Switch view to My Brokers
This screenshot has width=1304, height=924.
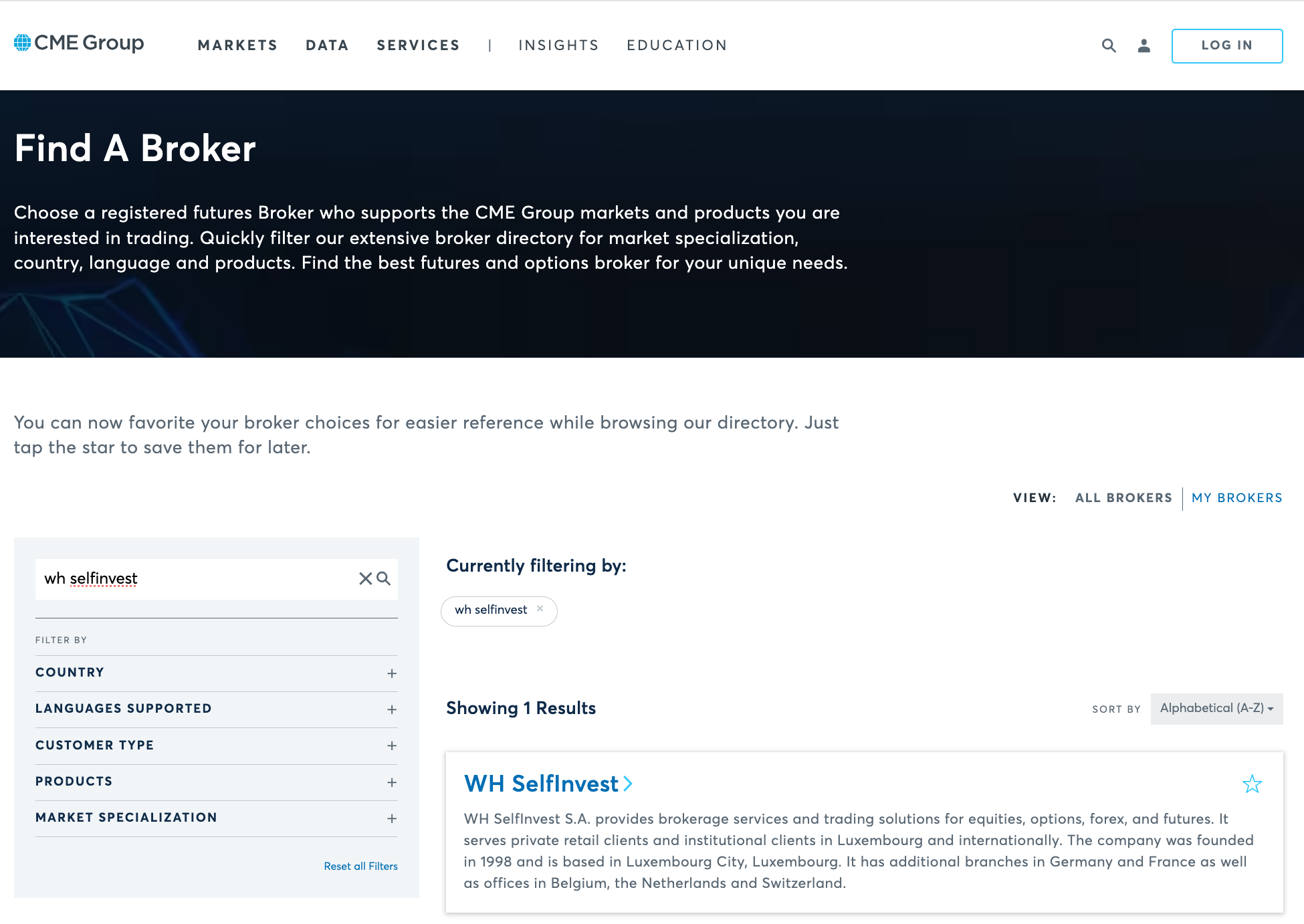click(1236, 498)
